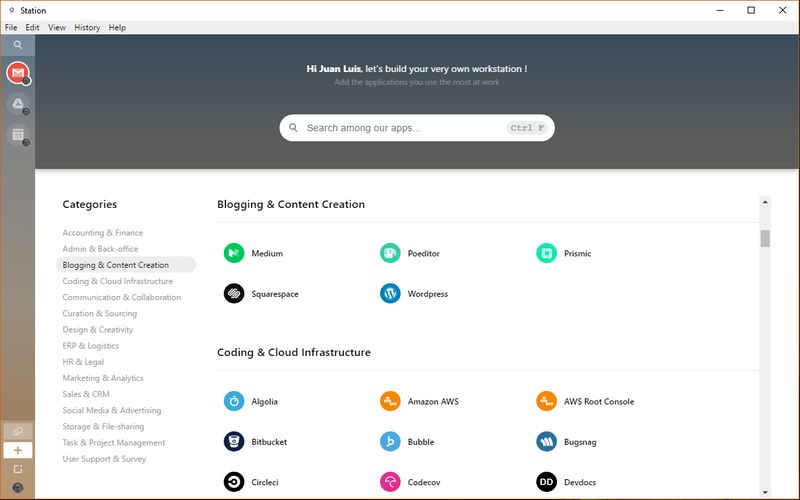Select Admin & Back-office category
The height and width of the screenshot is (500, 800).
[100, 249]
